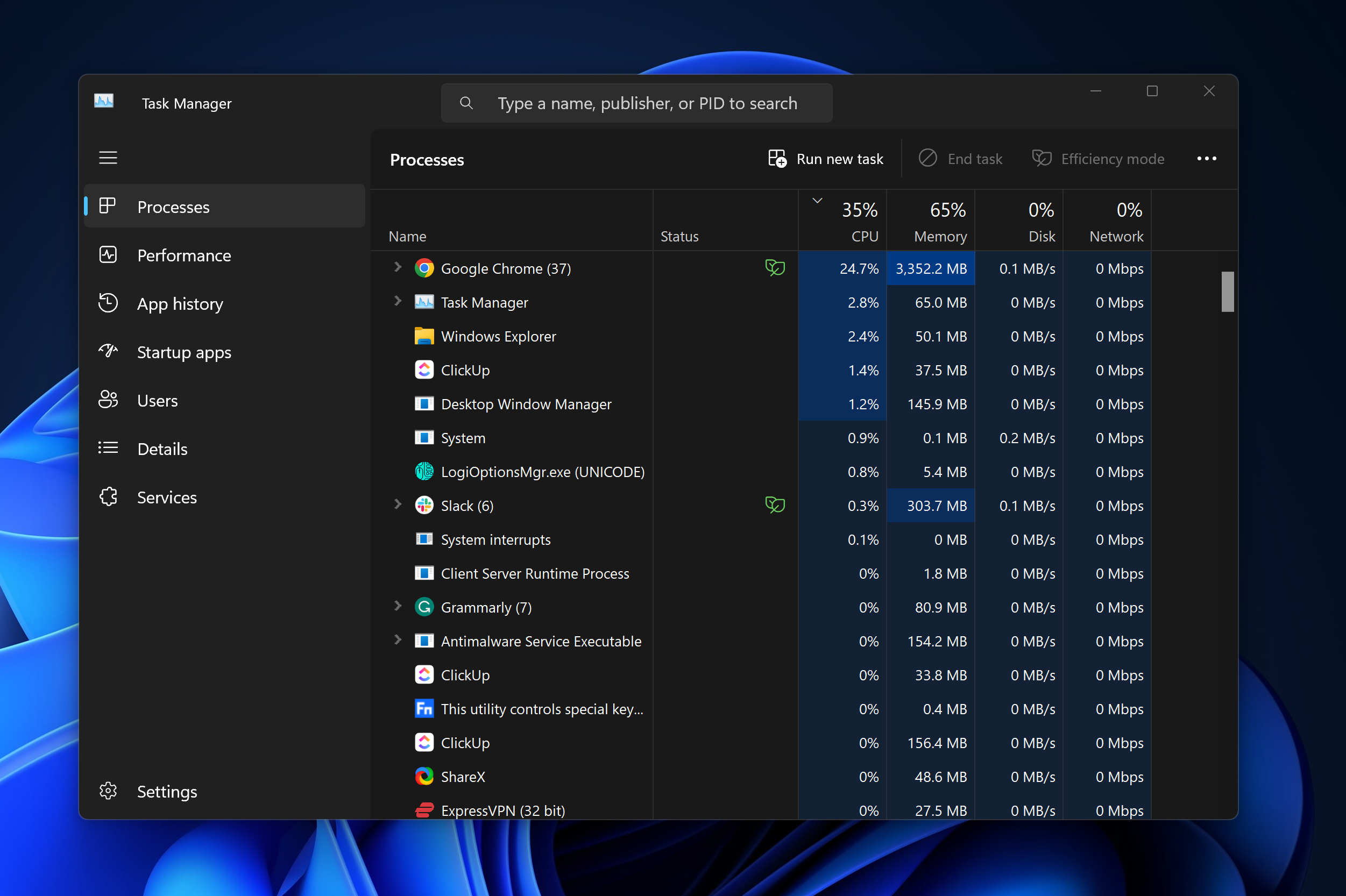Click efficiency mode leaf icon on Chrome row
Screen dimensions: 1346x896
point(775,268)
